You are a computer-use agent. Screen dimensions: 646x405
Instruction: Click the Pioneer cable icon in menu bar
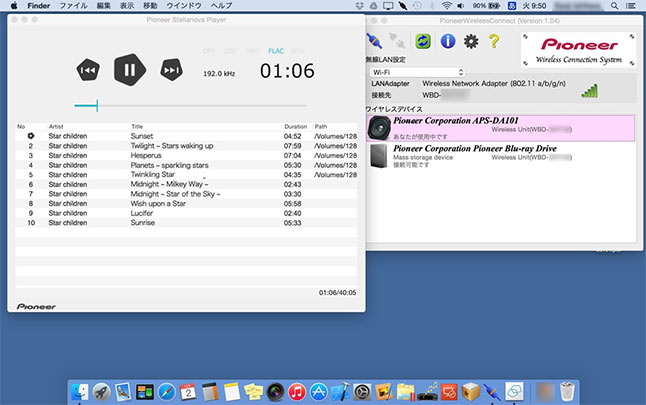[x=403, y=6]
